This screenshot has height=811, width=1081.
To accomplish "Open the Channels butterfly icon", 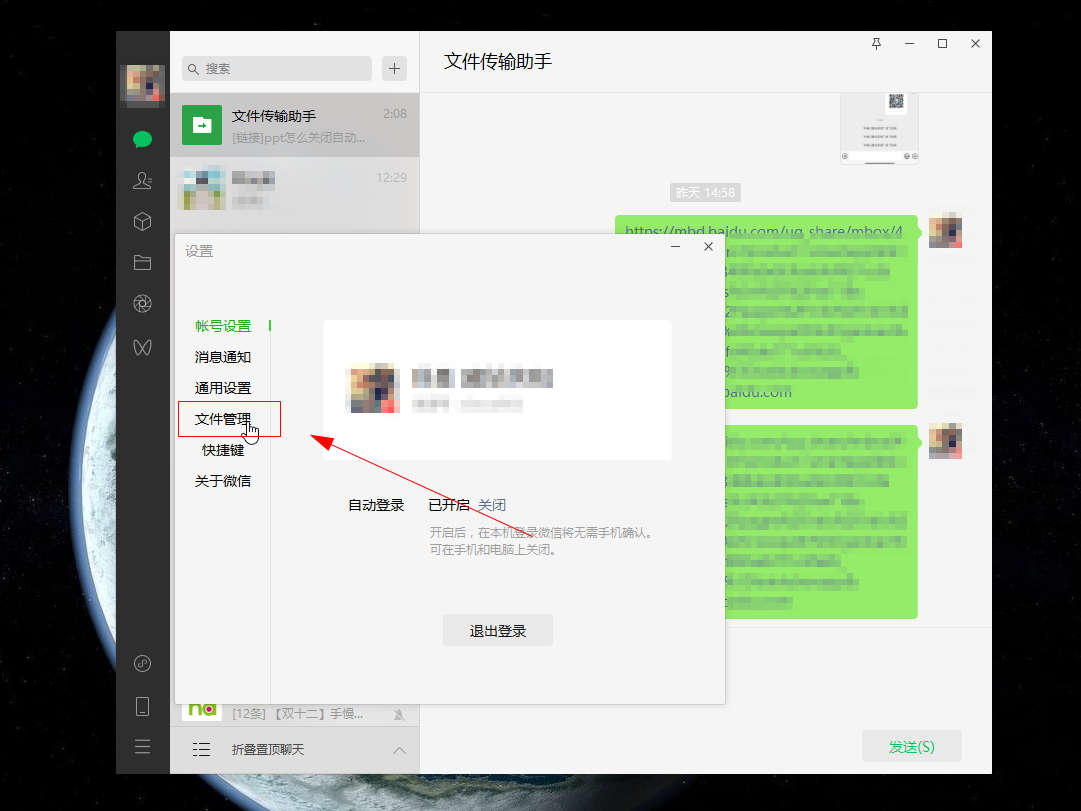I will pos(142,347).
